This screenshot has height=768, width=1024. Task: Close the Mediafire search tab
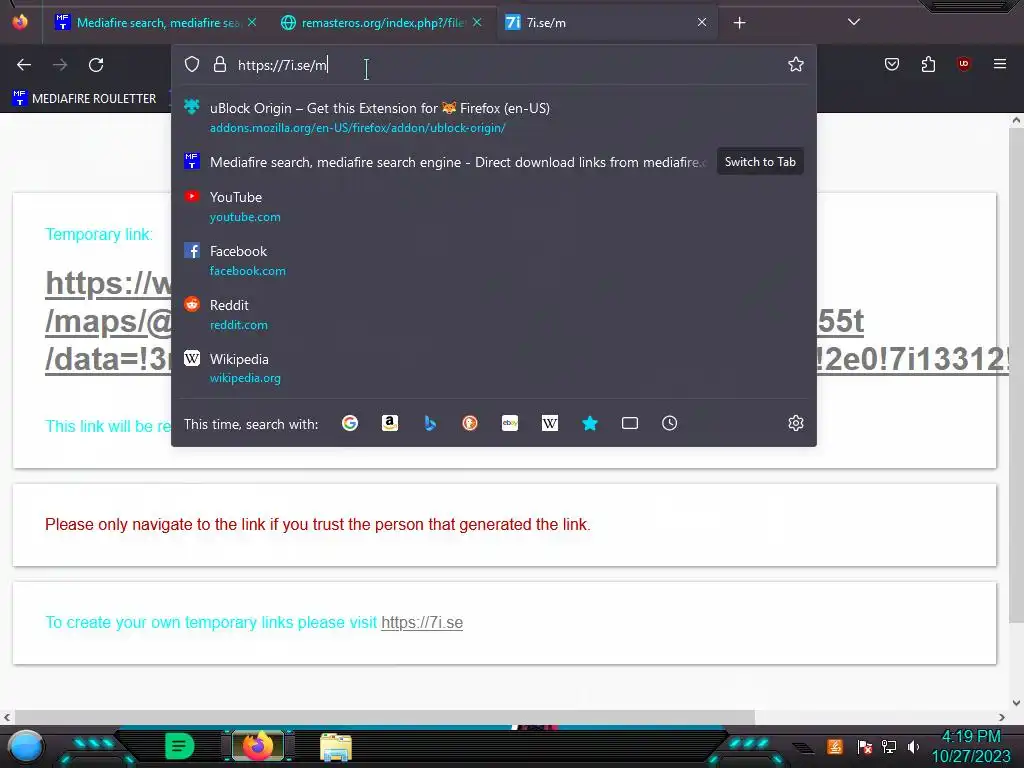252,22
